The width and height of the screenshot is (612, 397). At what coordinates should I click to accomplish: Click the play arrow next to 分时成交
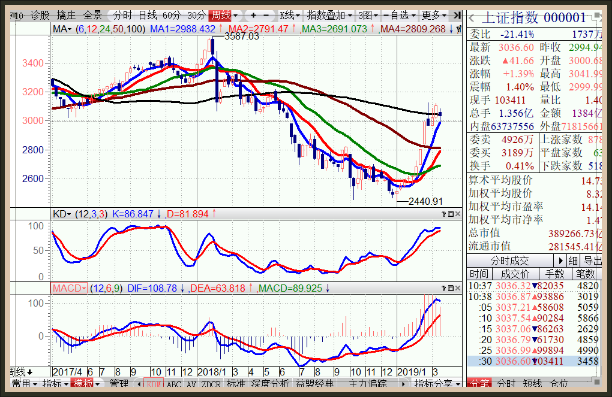coord(560,260)
